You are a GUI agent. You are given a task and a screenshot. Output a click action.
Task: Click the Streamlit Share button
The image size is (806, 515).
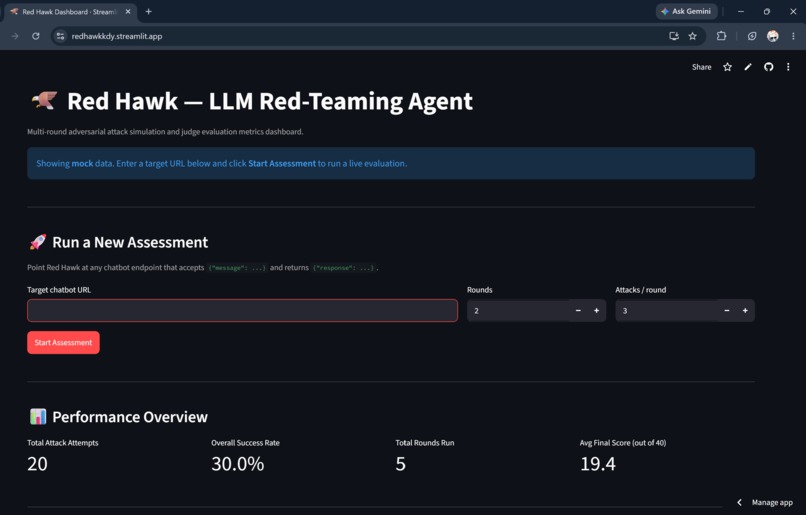coord(701,67)
